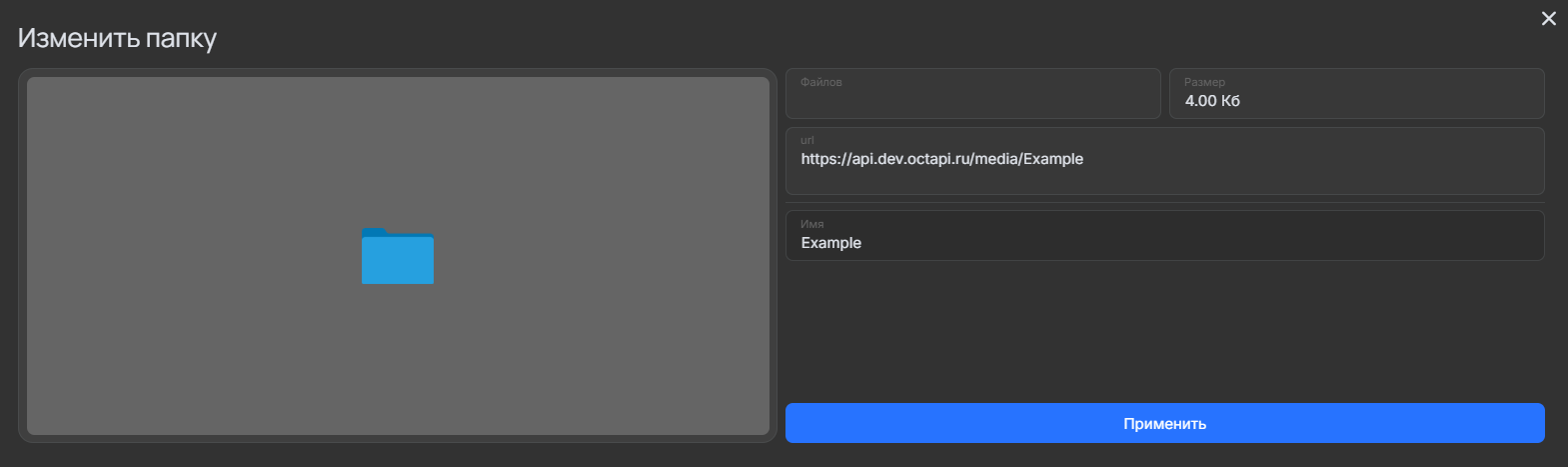This screenshot has width=1568, height=467.
Task: Click the 4.00 Кб size value
Action: point(1212,101)
